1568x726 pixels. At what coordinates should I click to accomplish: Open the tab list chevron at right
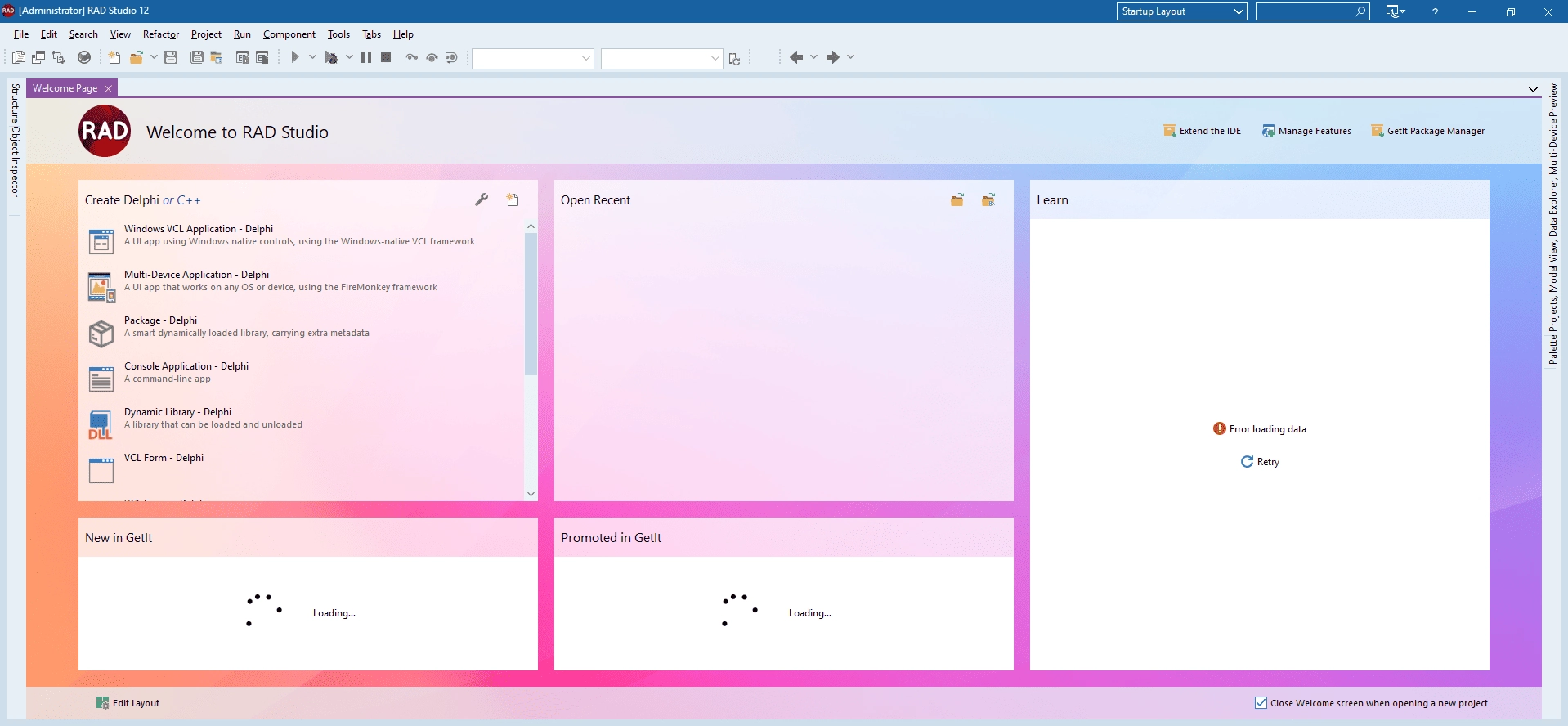coord(1533,89)
